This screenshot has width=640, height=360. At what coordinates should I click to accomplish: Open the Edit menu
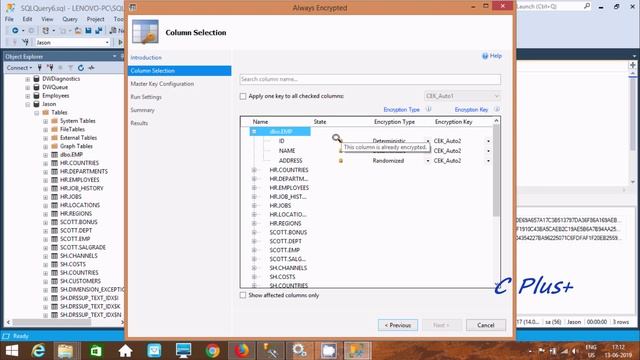tap(27, 19)
